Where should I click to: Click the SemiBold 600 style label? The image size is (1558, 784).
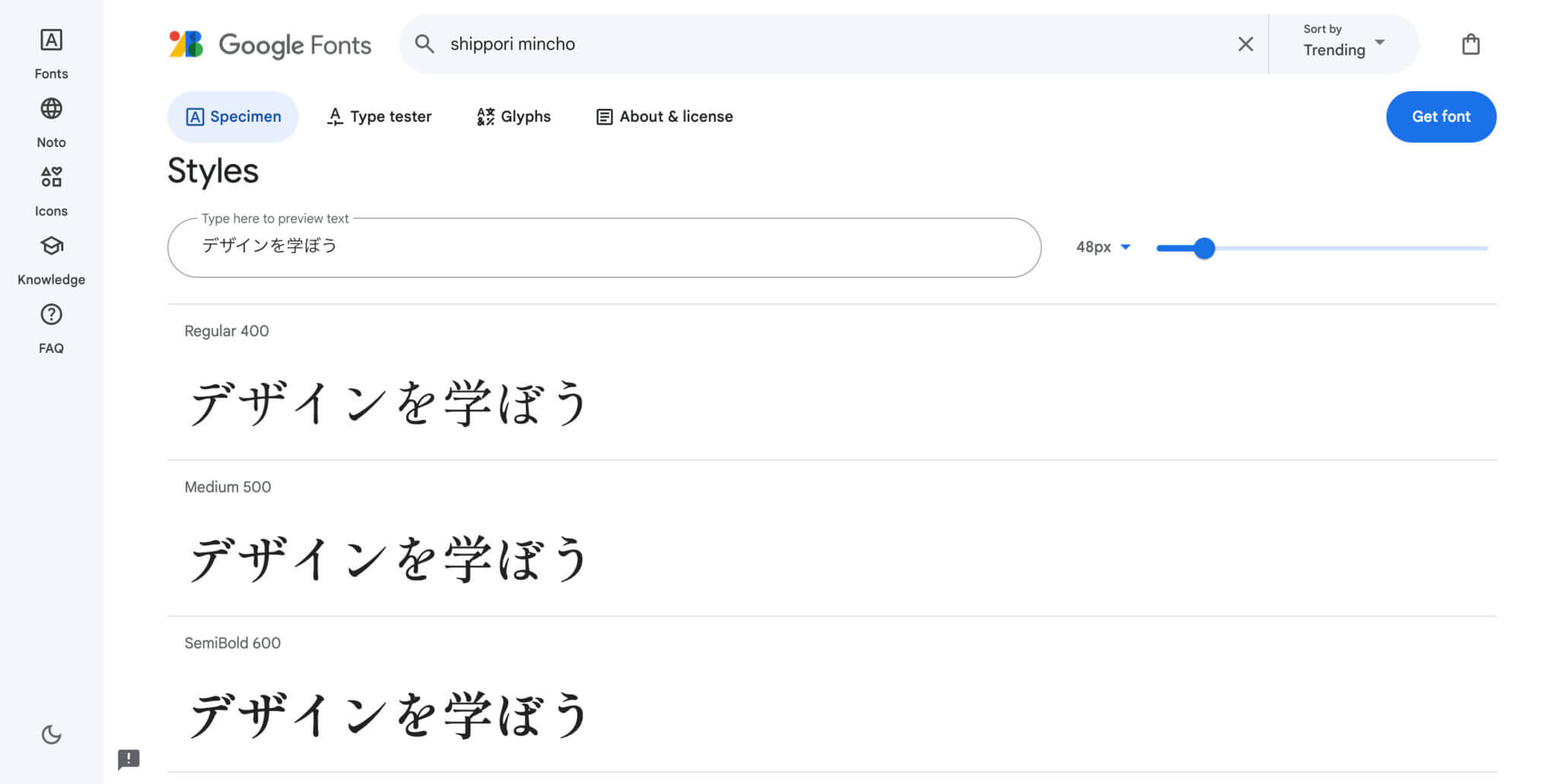click(x=232, y=643)
